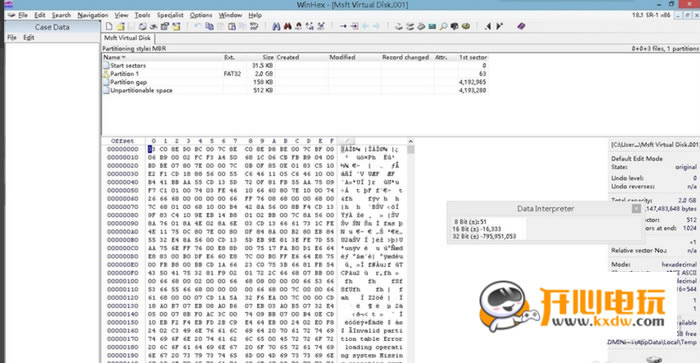Screen dimensions: 700x363
Task: Click the blue binoculars Find Text icon
Action: (x=276, y=27)
